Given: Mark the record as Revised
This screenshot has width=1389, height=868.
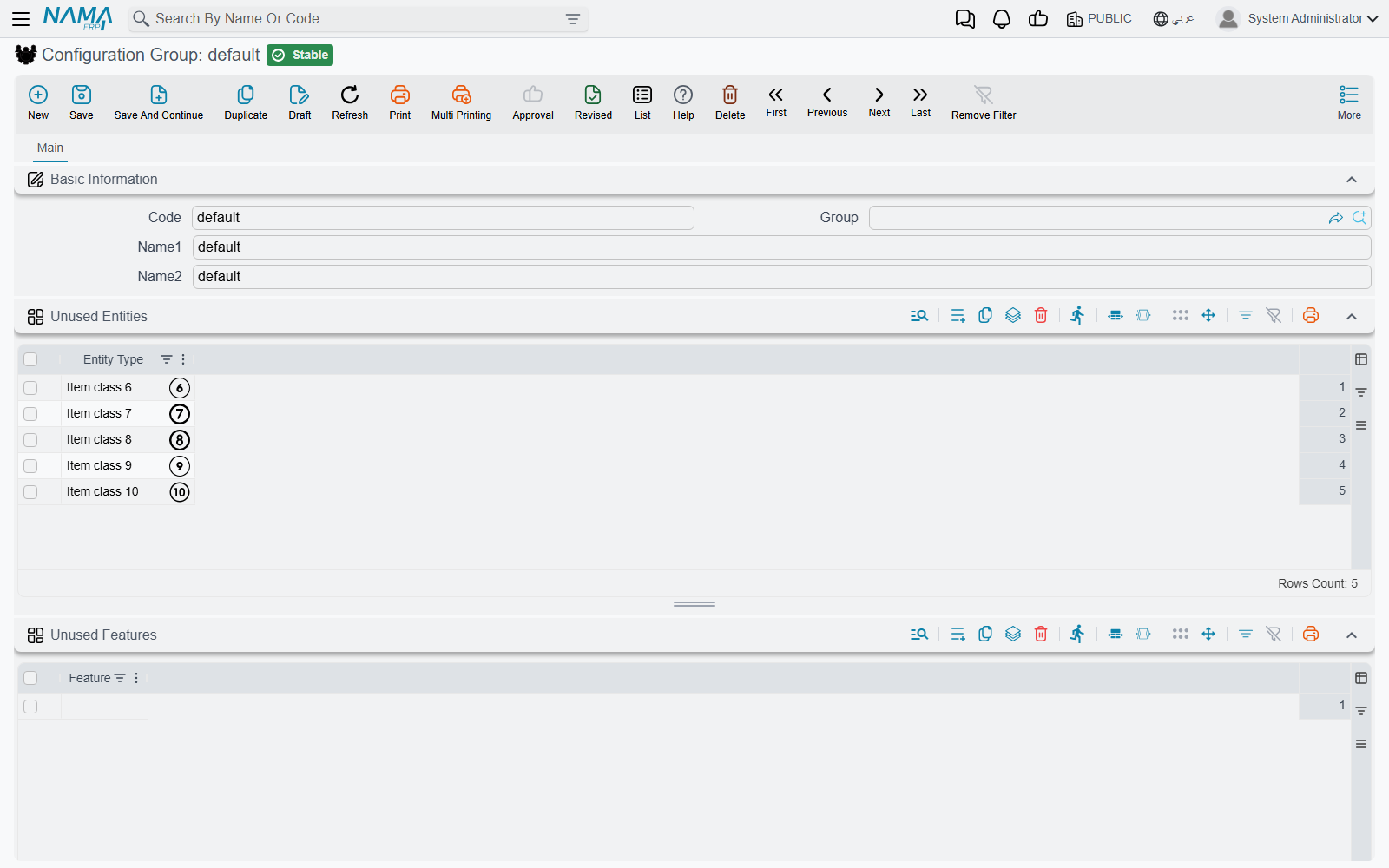Looking at the screenshot, I should point(593,102).
